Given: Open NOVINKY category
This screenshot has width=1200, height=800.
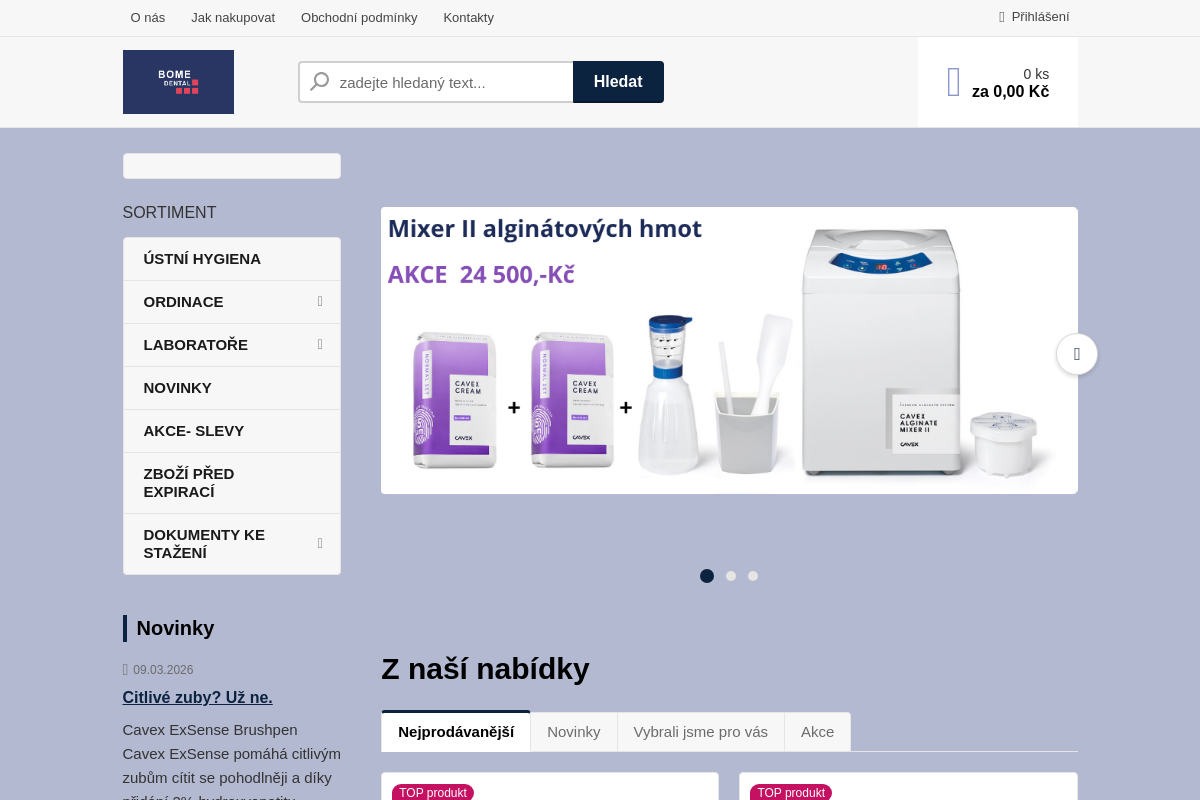Looking at the screenshot, I should [232, 388].
